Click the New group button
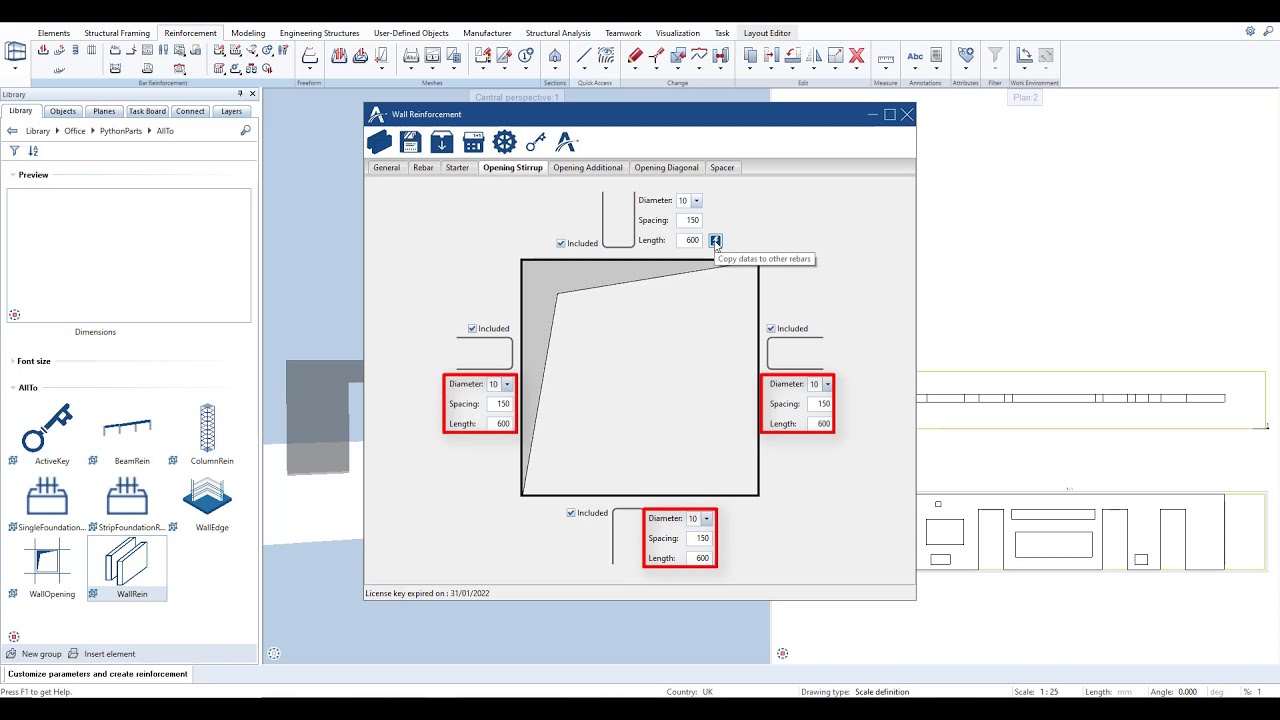1280x720 pixels. (x=33, y=654)
